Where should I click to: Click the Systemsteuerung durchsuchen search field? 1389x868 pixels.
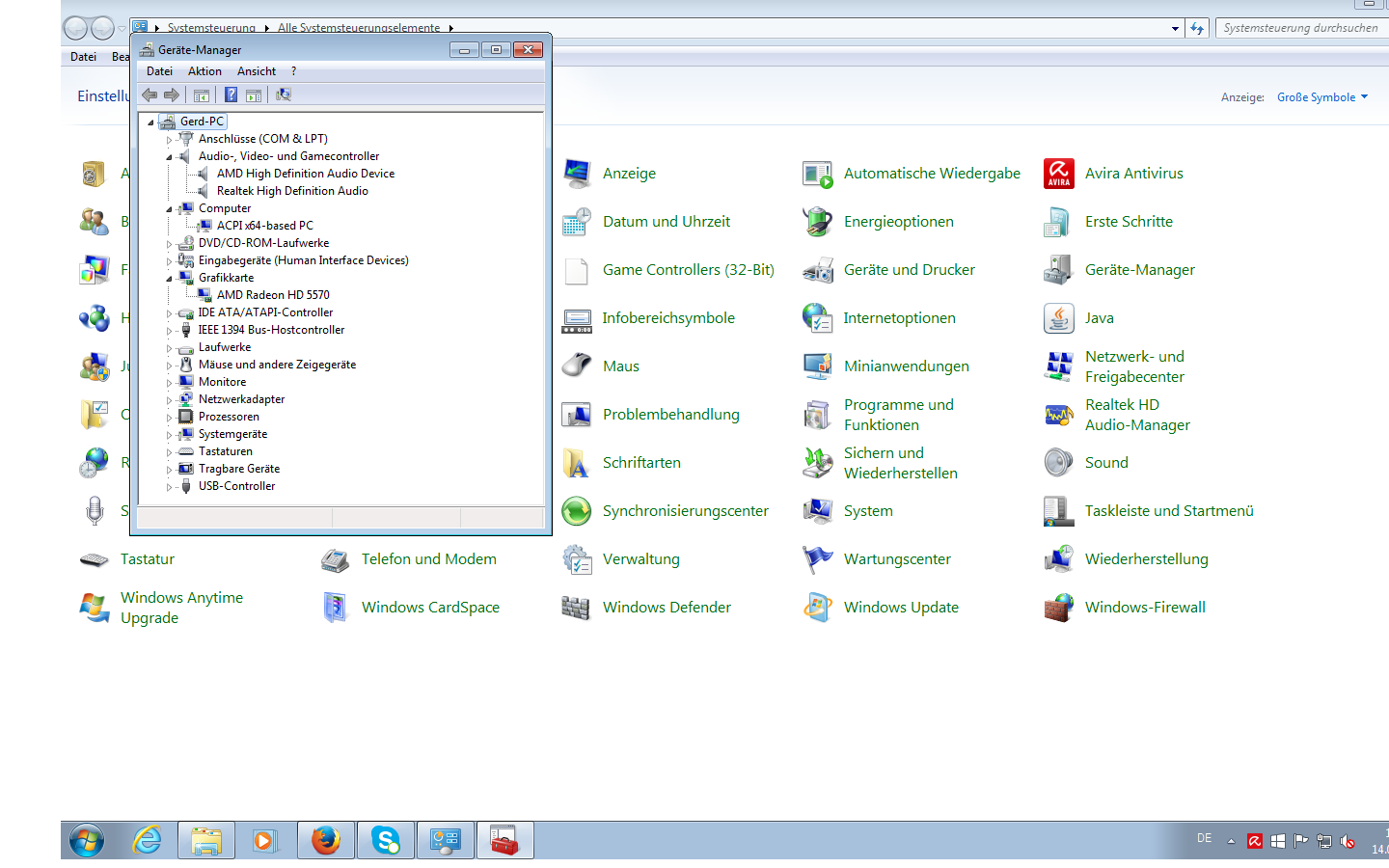(1300, 28)
